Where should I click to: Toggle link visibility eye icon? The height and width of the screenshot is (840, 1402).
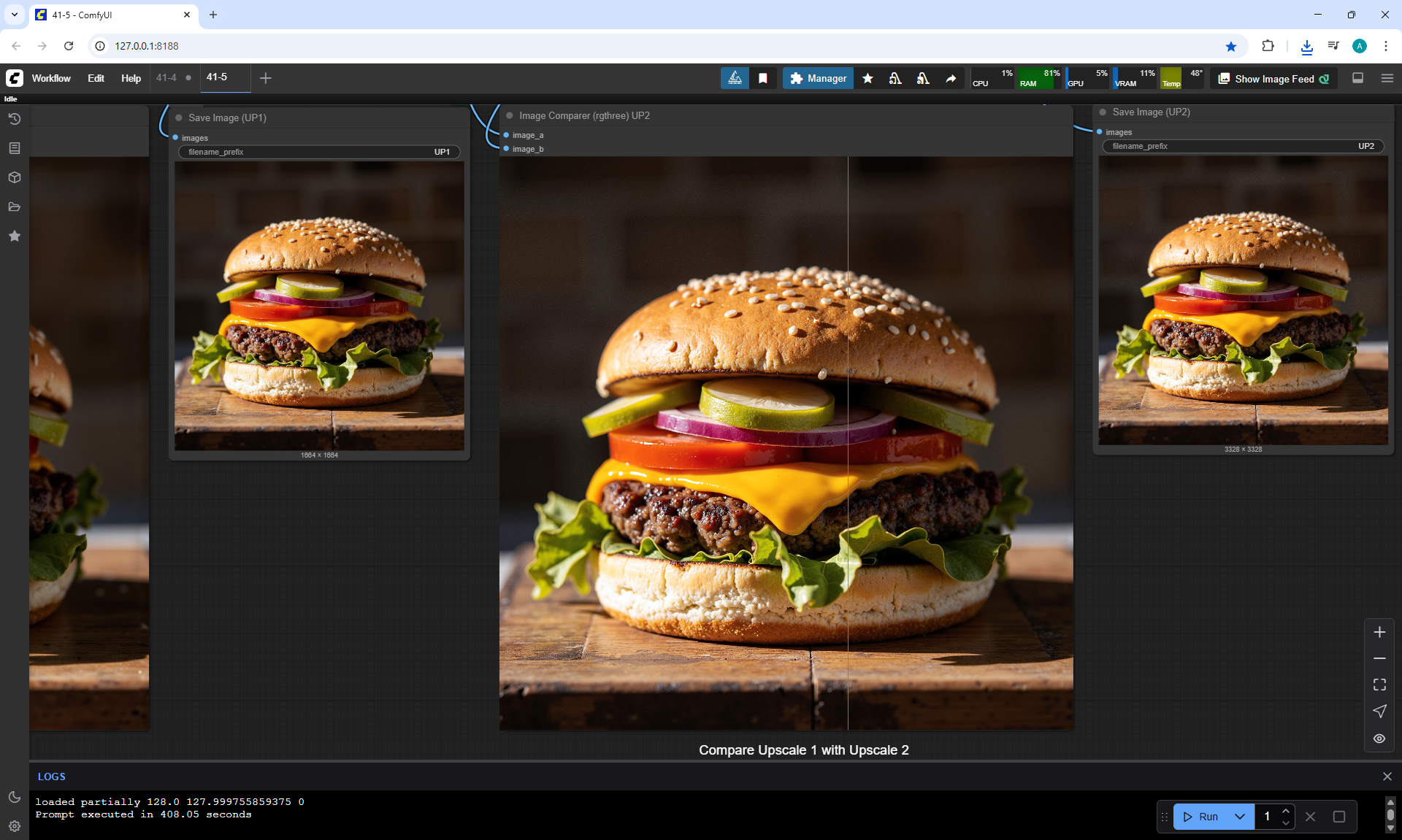point(1379,739)
